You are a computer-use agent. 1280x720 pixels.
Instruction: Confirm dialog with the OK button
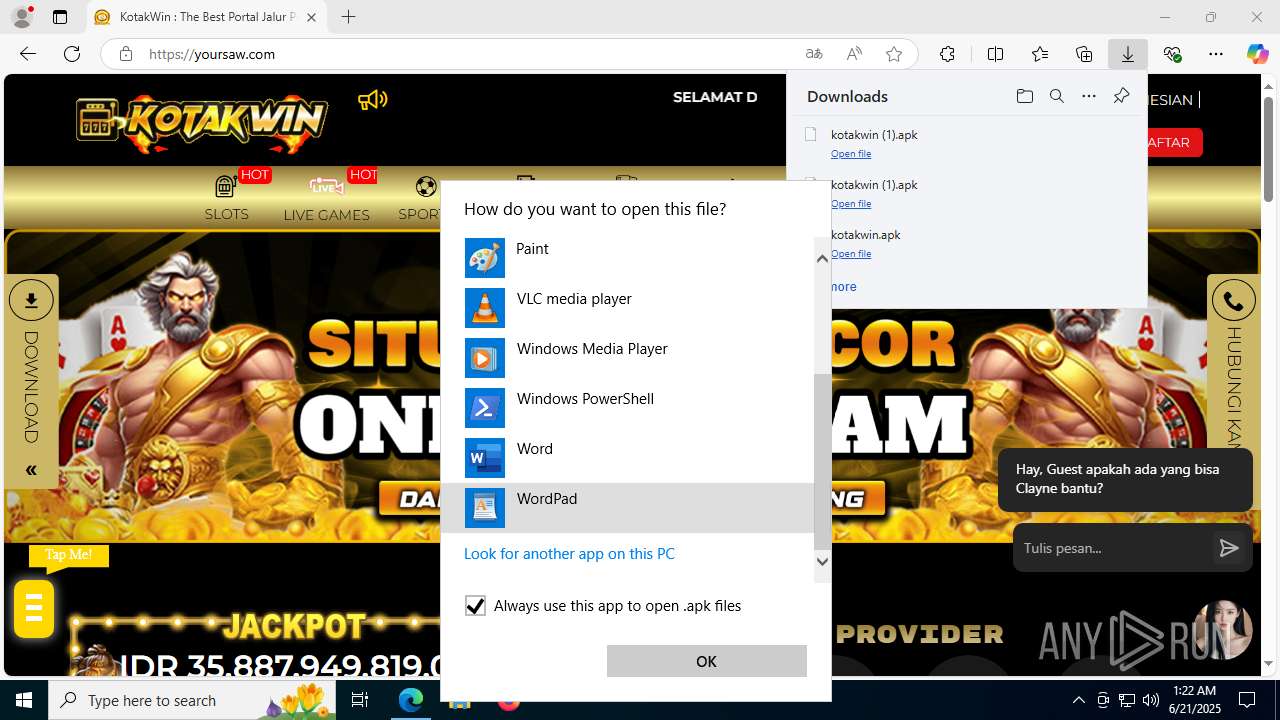pos(706,661)
